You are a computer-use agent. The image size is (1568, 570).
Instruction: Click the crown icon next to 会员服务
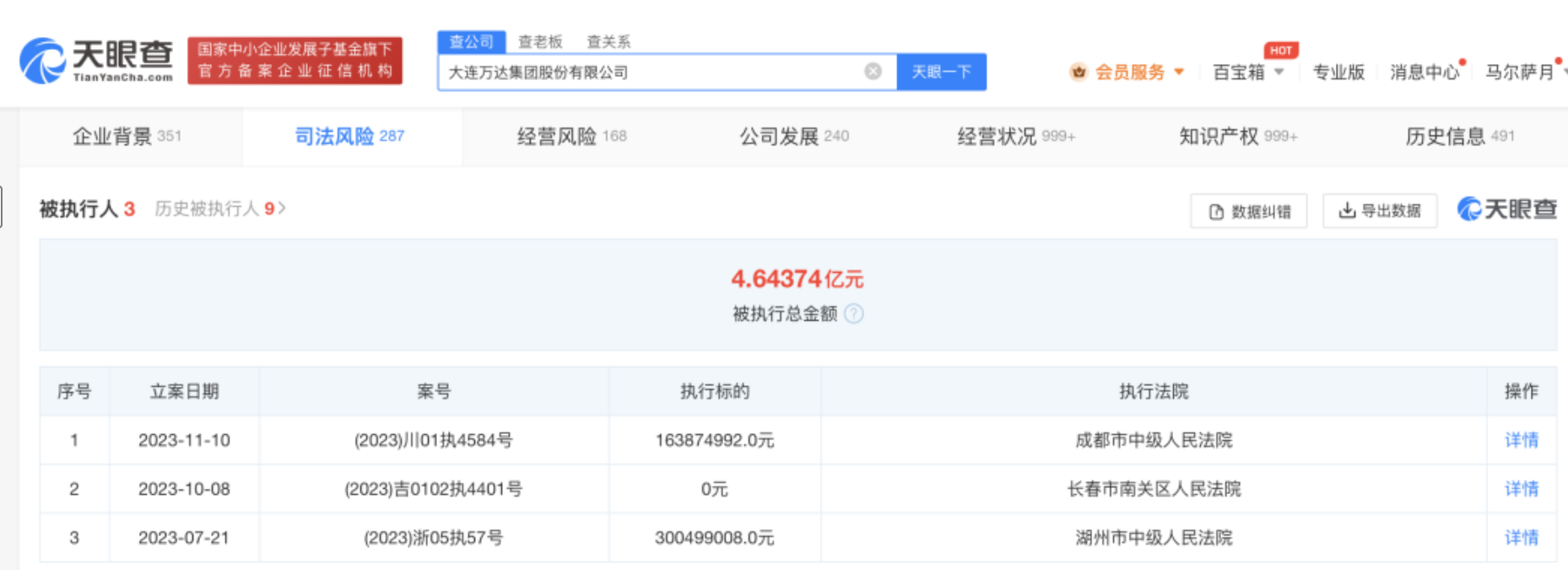coord(1079,73)
